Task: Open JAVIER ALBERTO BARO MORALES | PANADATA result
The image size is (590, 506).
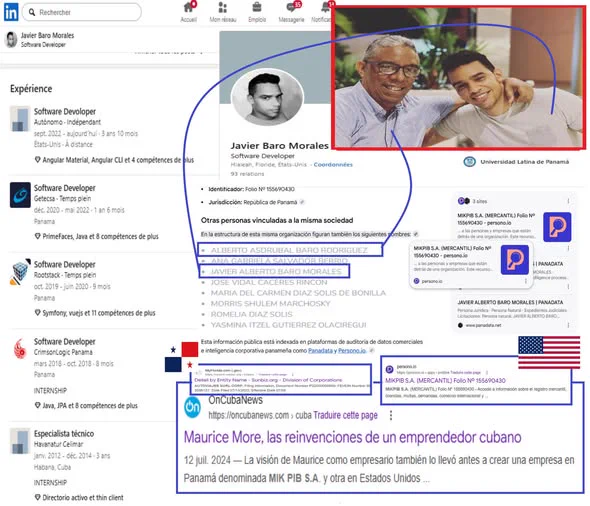Action: (x=510, y=302)
